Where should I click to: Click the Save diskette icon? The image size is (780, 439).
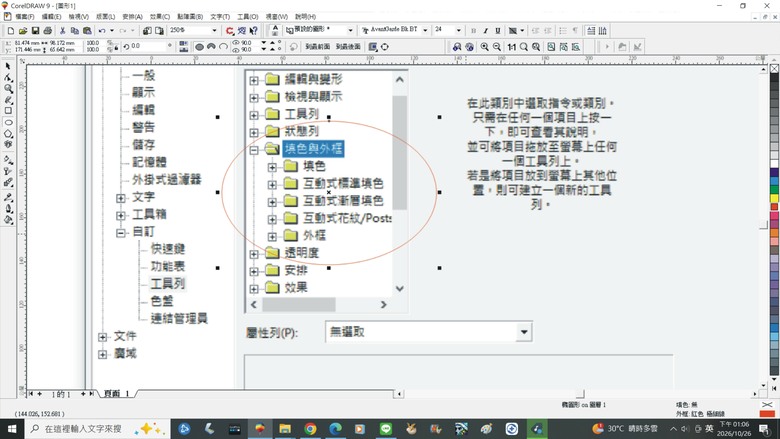35,31
